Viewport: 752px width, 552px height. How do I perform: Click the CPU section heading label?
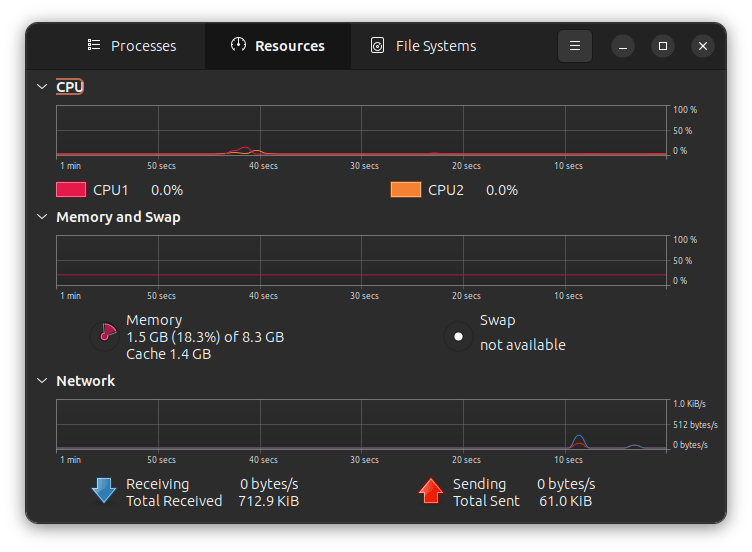70,87
